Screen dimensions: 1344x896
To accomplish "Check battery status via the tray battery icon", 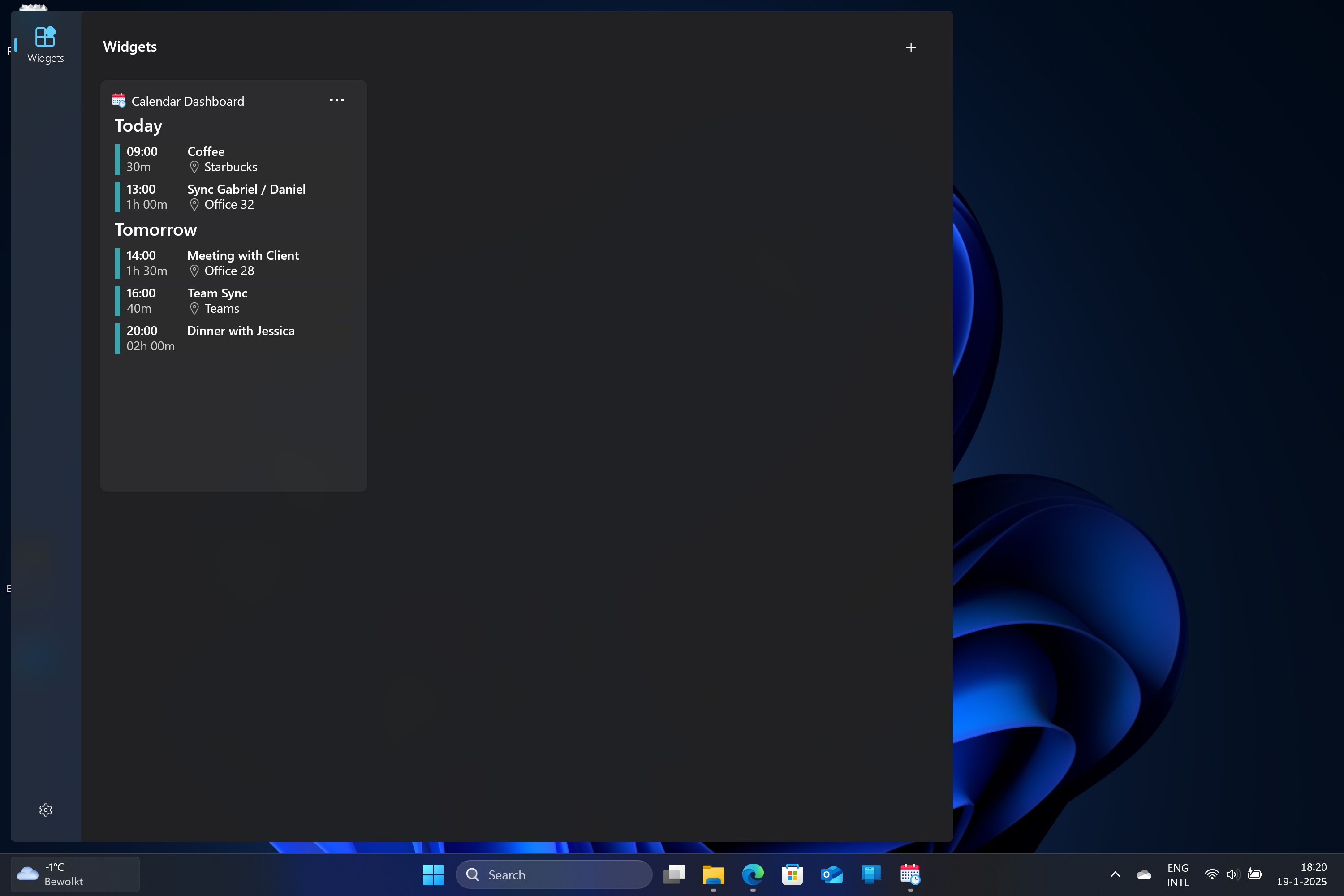I will click(1255, 874).
